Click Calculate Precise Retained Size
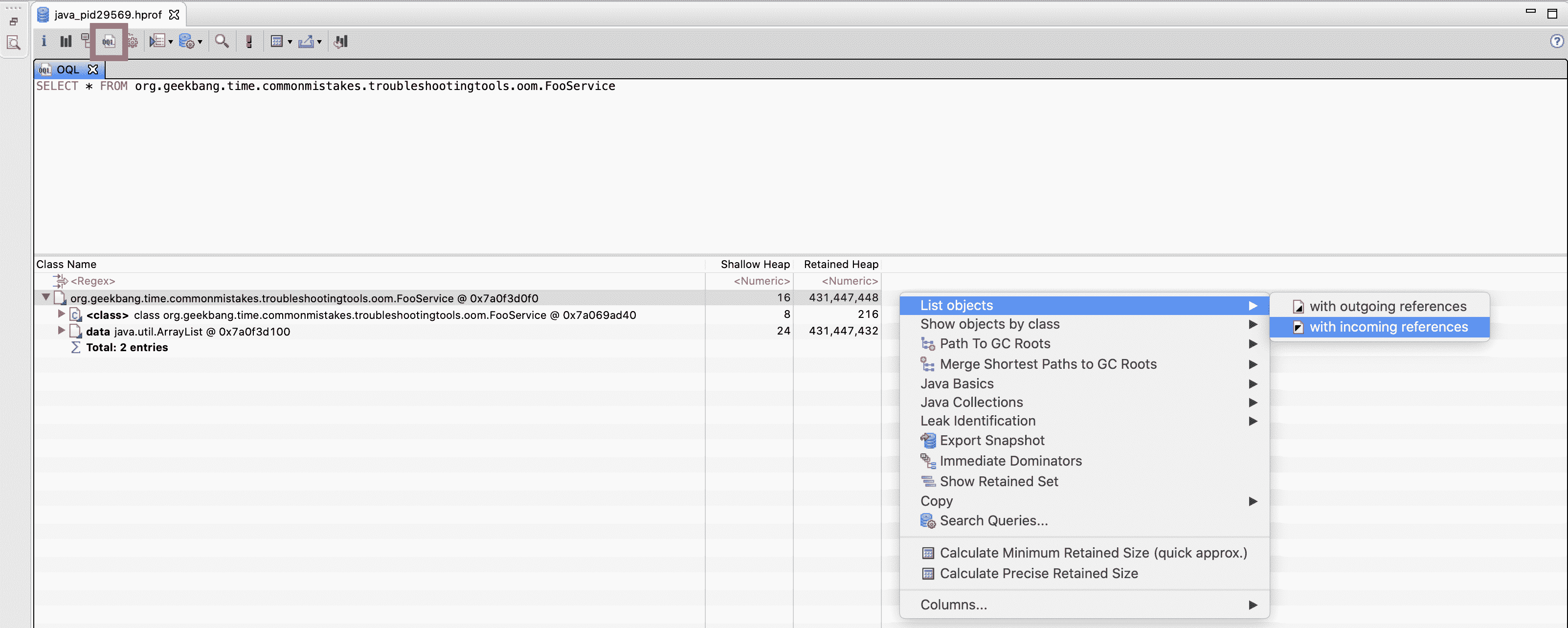The image size is (1568, 628). click(1038, 573)
